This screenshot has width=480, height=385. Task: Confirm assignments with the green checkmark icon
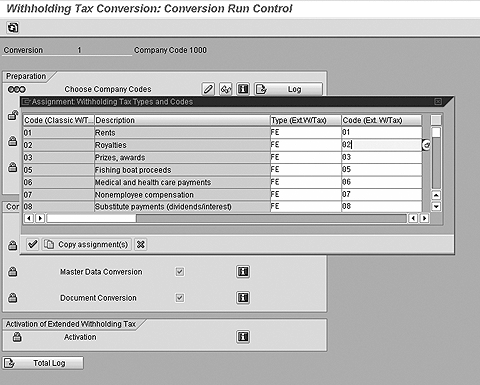[33, 244]
